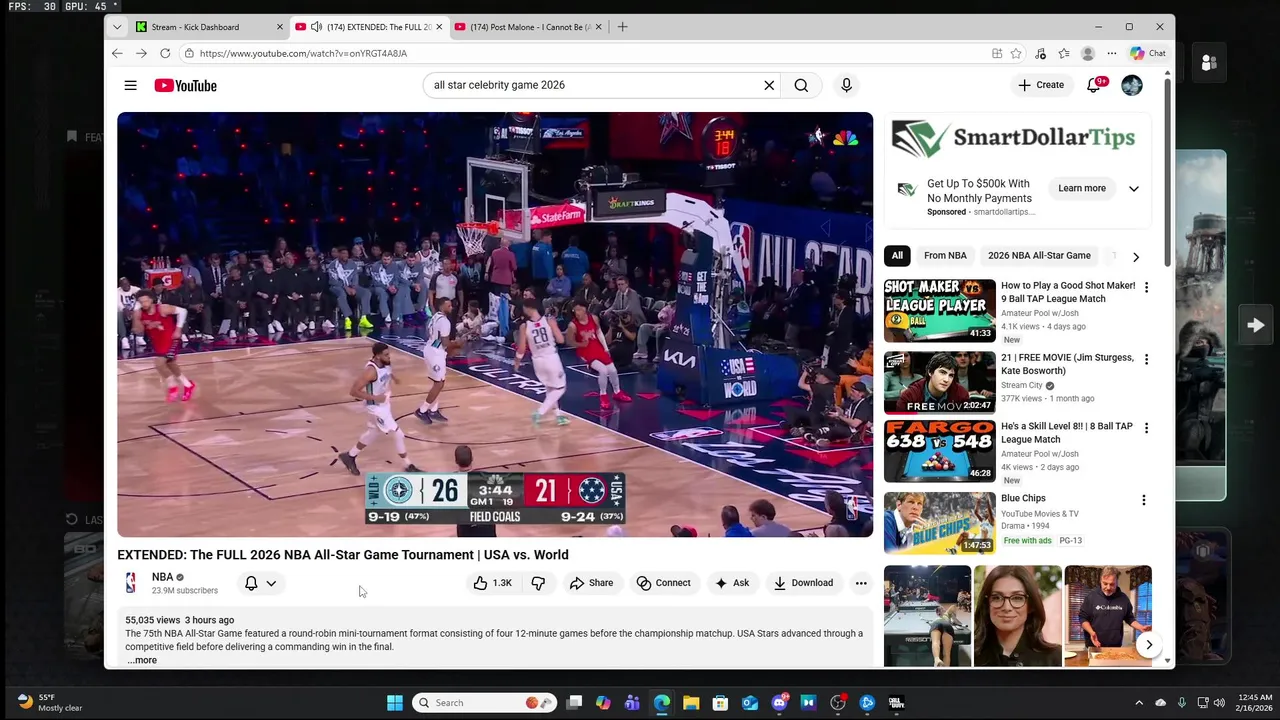Open options for Skill Level 8 video
The width and height of the screenshot is (1280, 720).
pyautogui.click(x=1146, y=428)
